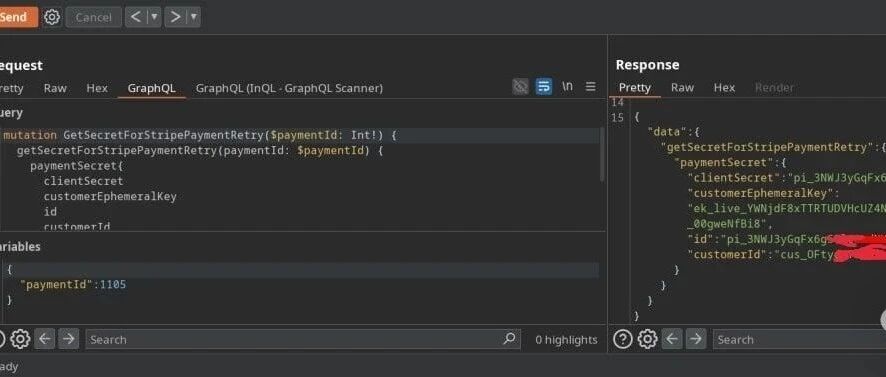Open response search settings gear icon
This screenshot has height=377, width=886.
pyautogui.click(x=648, y=339)
